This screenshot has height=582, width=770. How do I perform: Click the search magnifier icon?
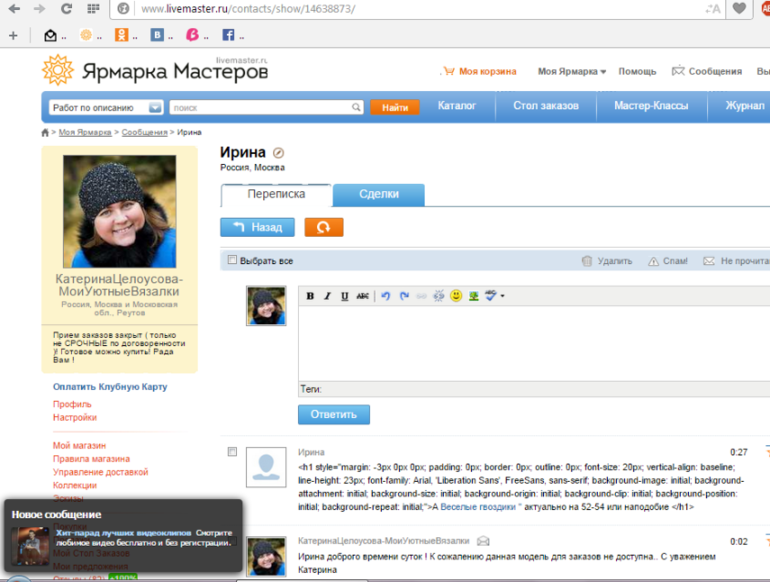coord(356,107)
